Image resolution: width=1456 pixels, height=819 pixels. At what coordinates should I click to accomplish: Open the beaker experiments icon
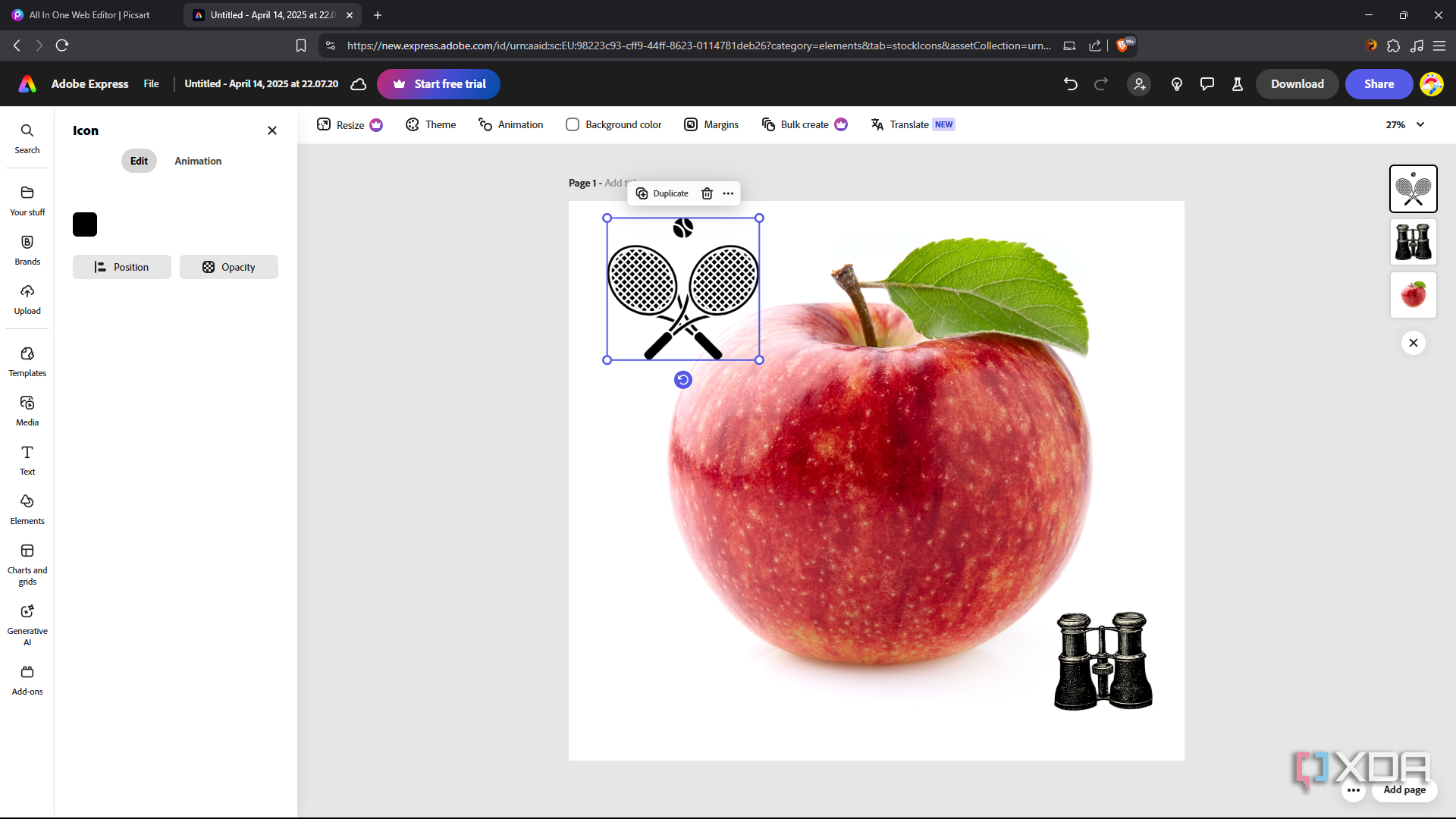click(x=1238, y=84)
